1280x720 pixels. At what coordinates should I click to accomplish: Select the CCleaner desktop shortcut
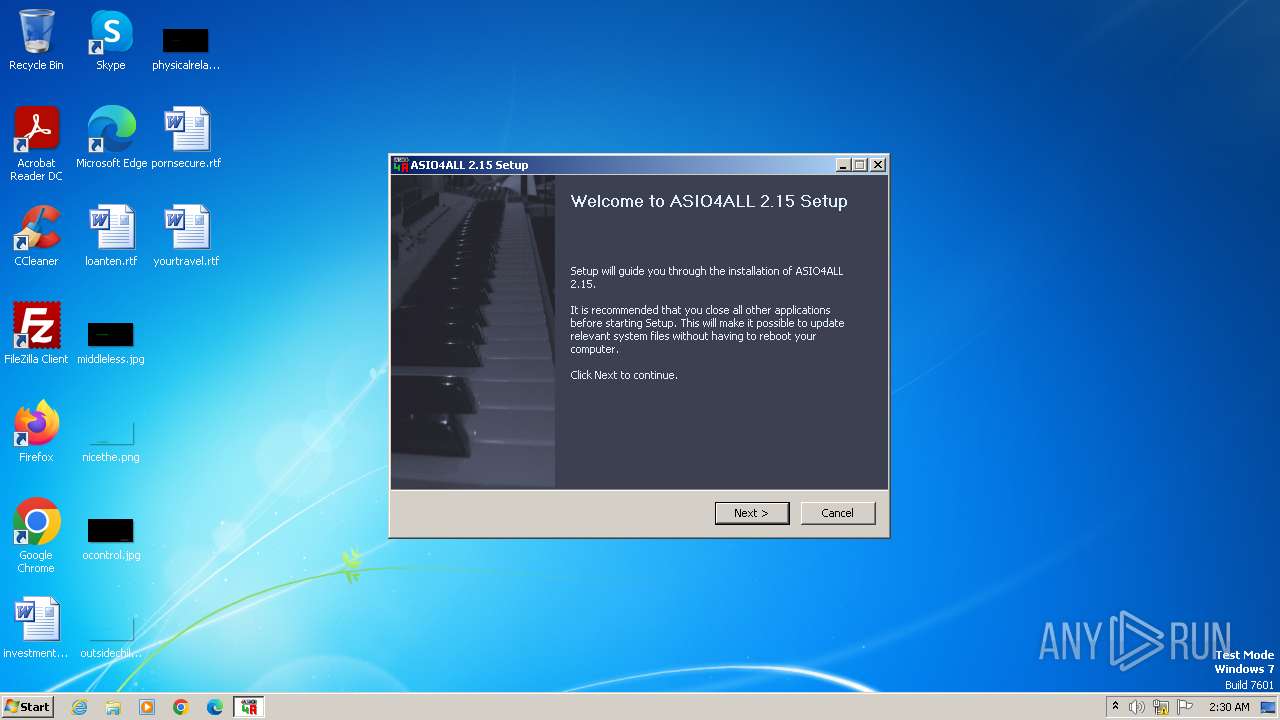tap(36, 236)
